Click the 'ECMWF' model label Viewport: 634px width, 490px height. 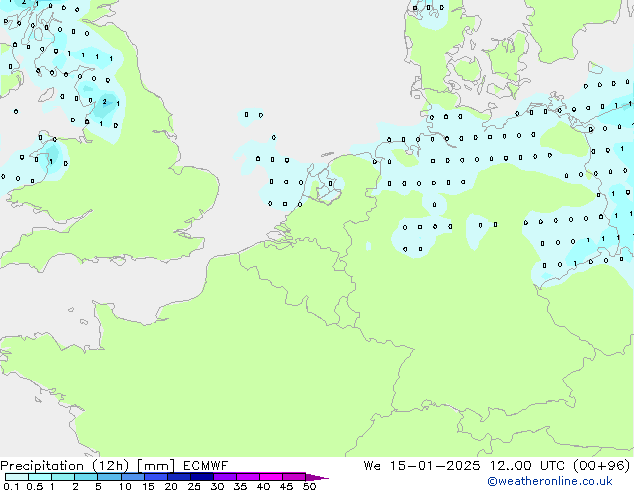(x=205, y=466)
